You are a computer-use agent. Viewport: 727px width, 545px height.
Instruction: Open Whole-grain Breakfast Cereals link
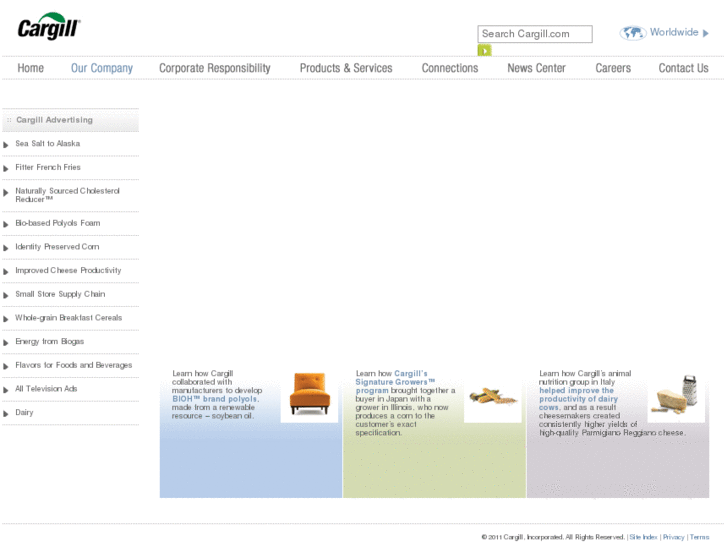coord(69,318)
